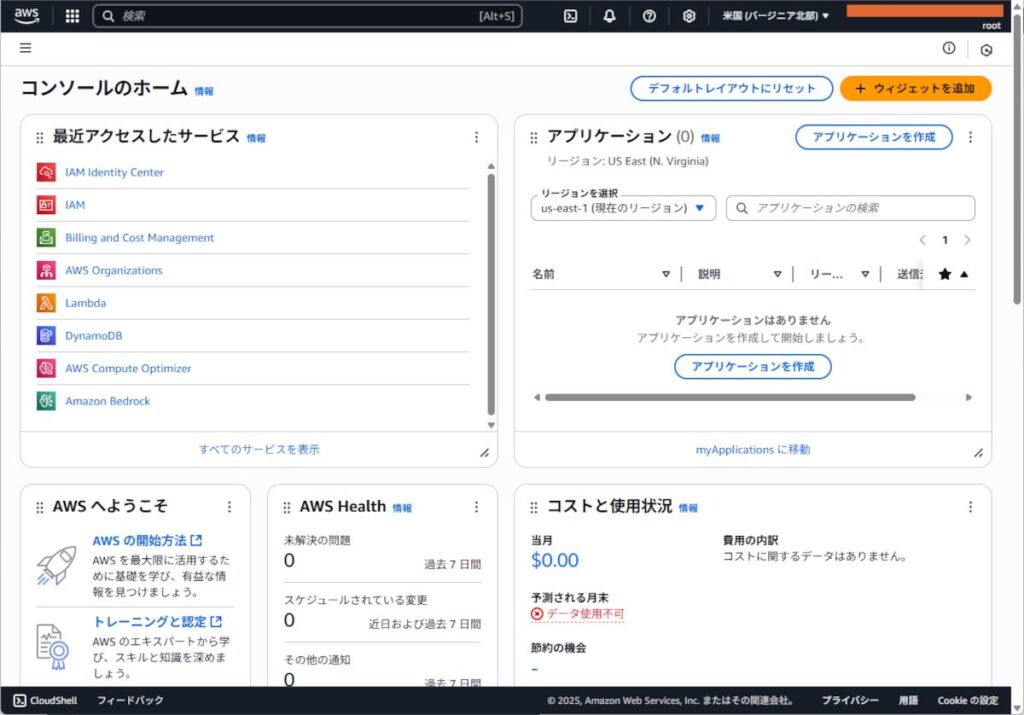Click the Billing and Cost Management icon
The image size is (1024, 715).
click(46, 238)
